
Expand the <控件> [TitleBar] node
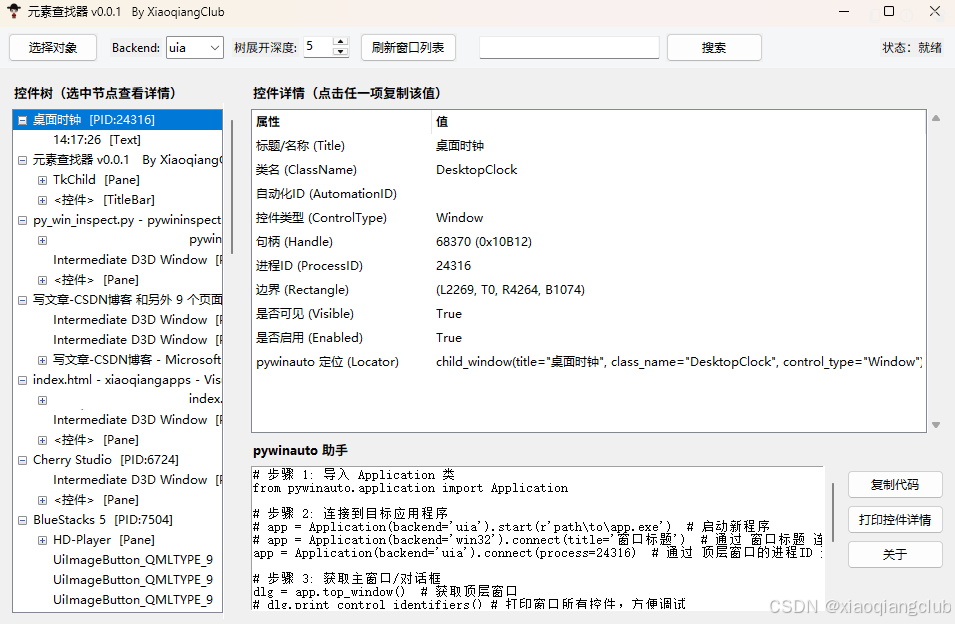(x=42, y=200)
